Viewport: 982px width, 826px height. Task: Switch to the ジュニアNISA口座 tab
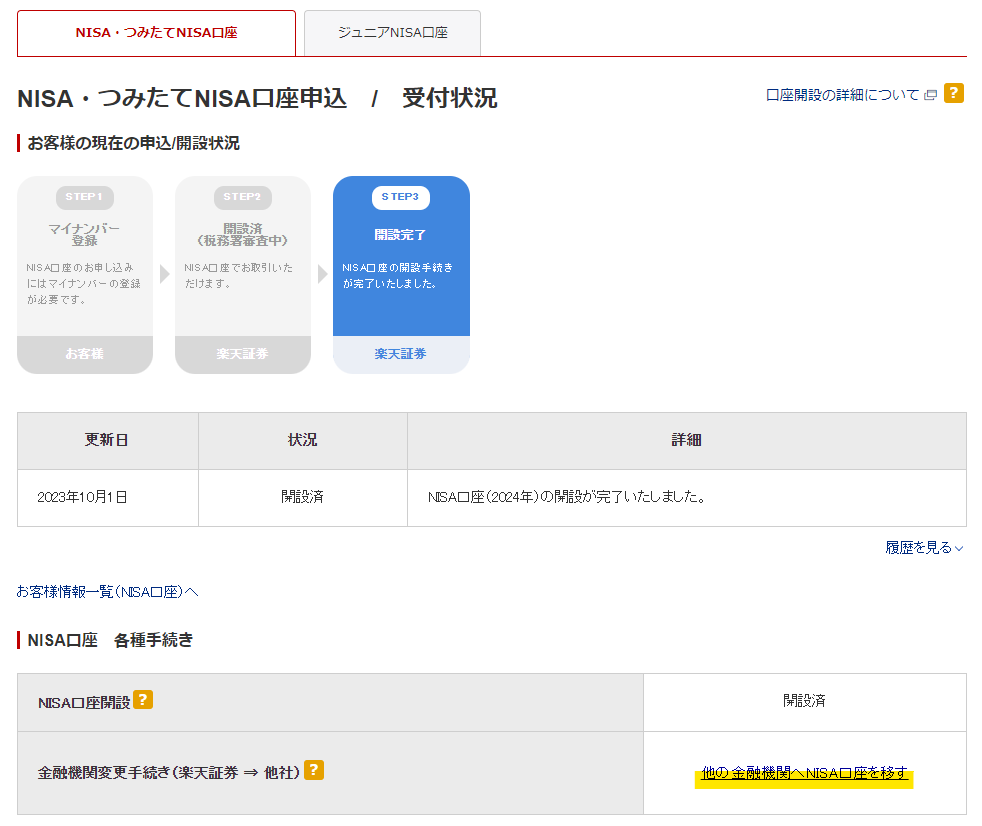[393, 33]
